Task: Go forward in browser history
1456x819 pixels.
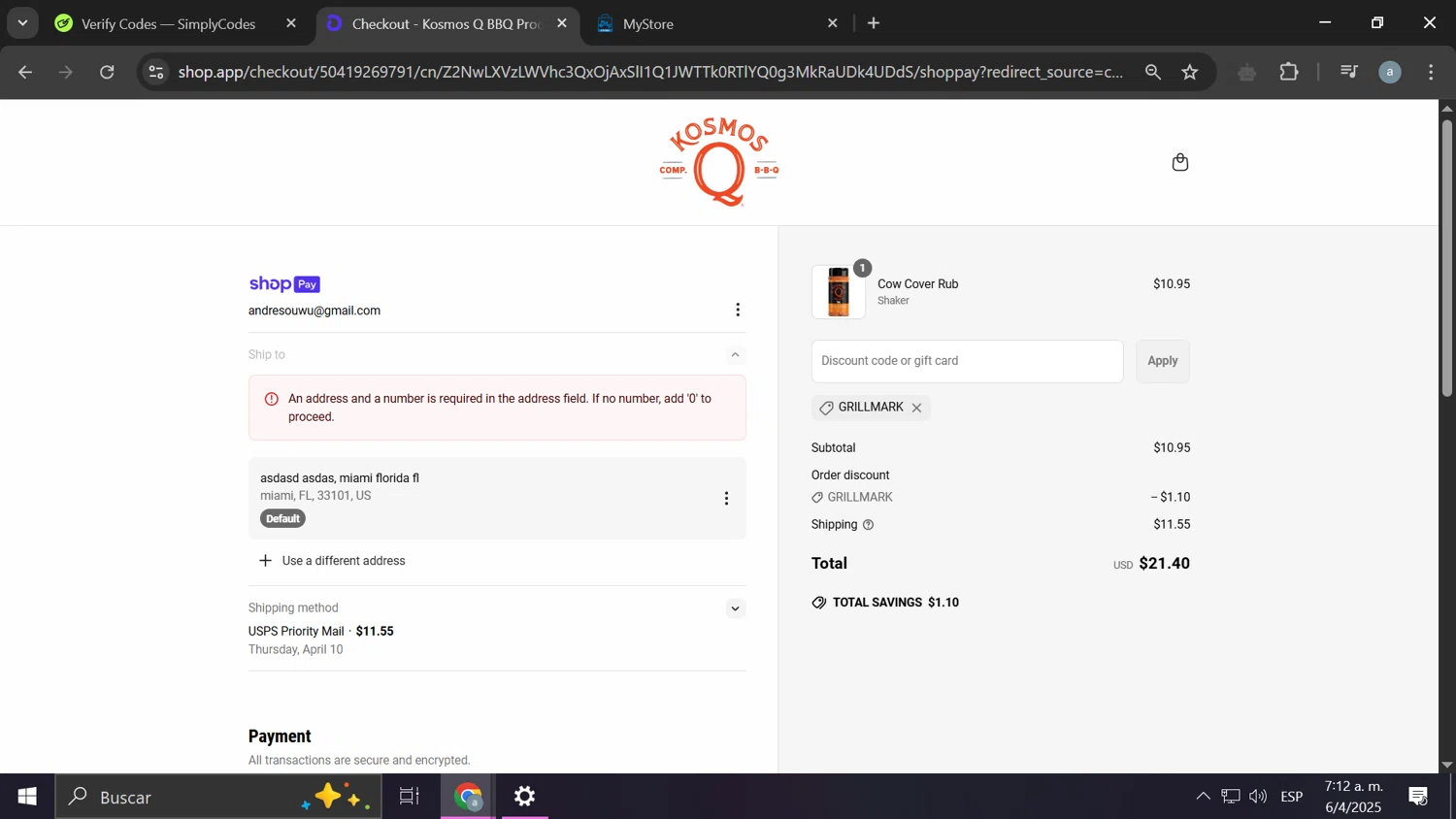Action: click(66, 72)
